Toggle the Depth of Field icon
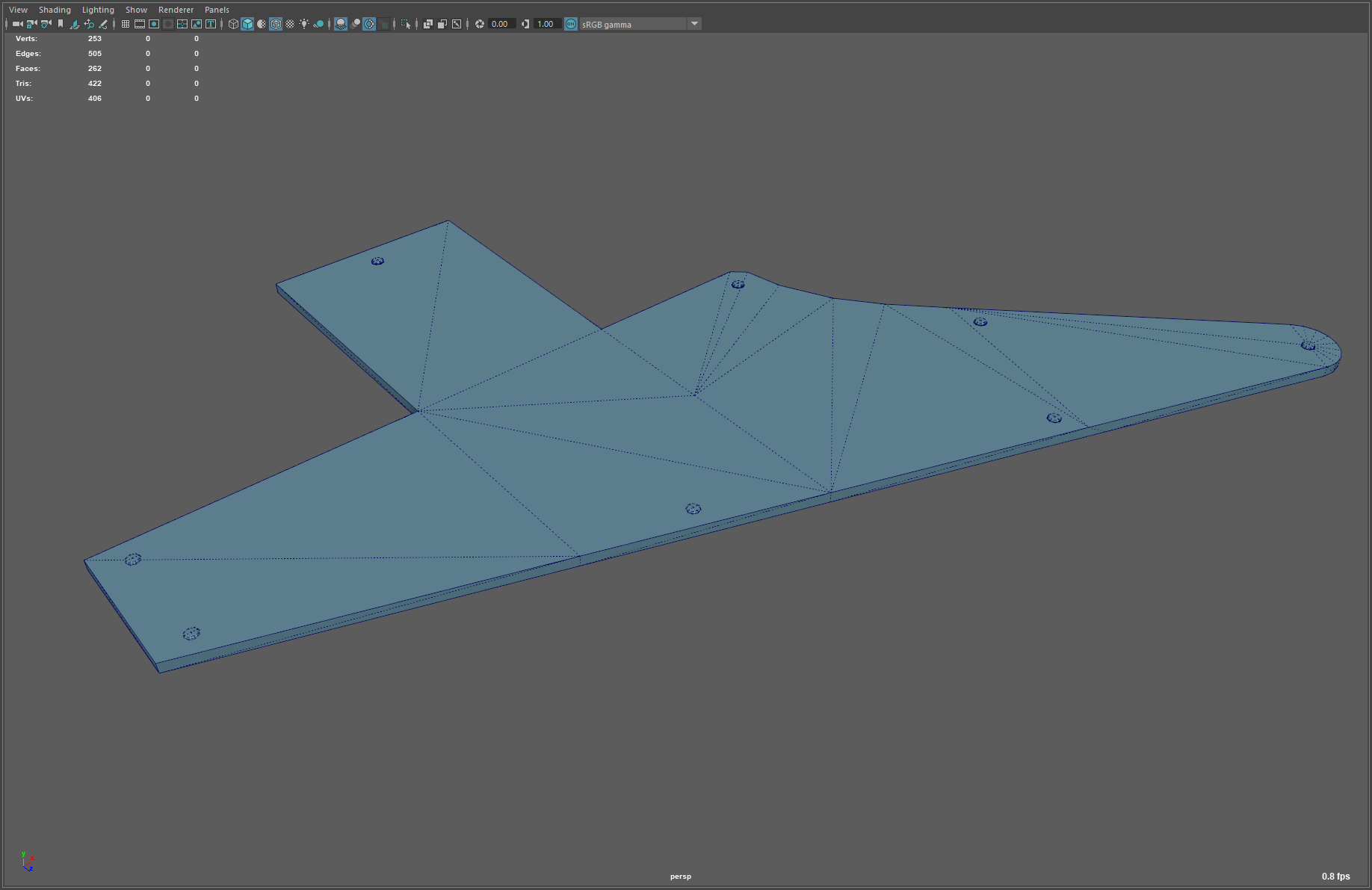The height and width of the screenshot is (890, 1372). 384,24
